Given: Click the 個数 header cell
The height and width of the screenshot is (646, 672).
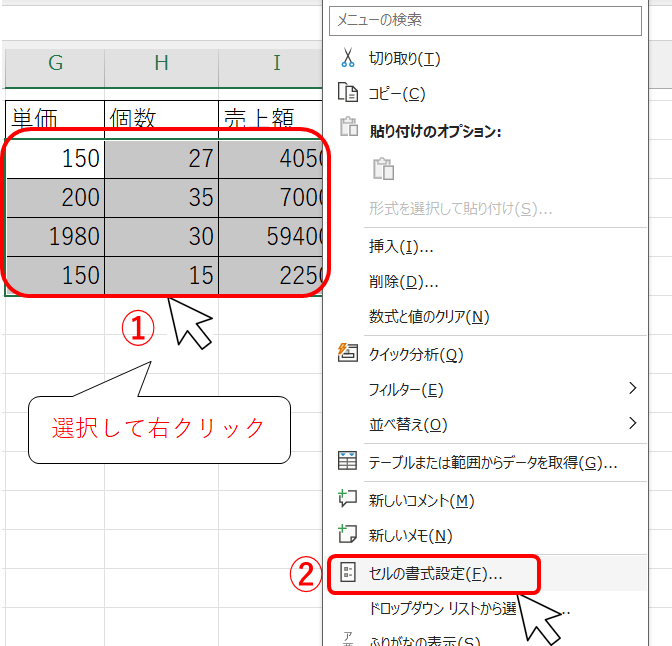Looking at the screenshot, I should [x=161, y=119].
